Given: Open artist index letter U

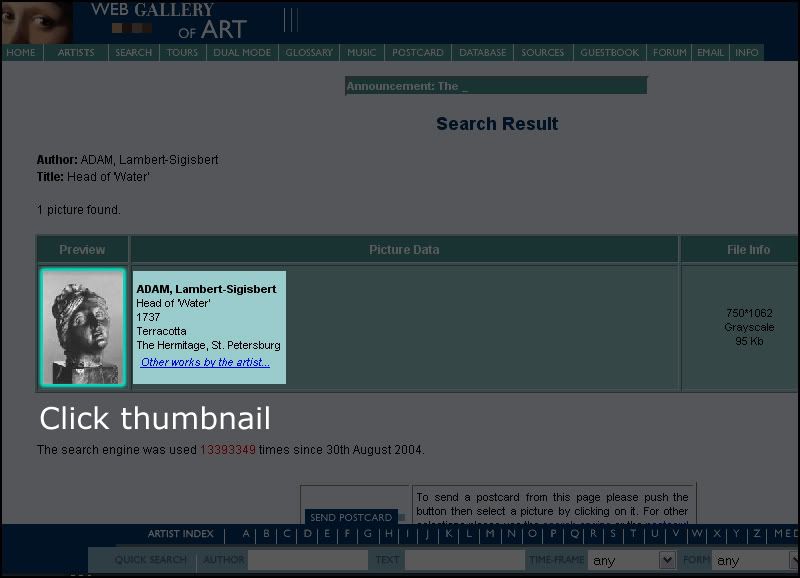Looking at the screenshot, I should click(655, 534).
